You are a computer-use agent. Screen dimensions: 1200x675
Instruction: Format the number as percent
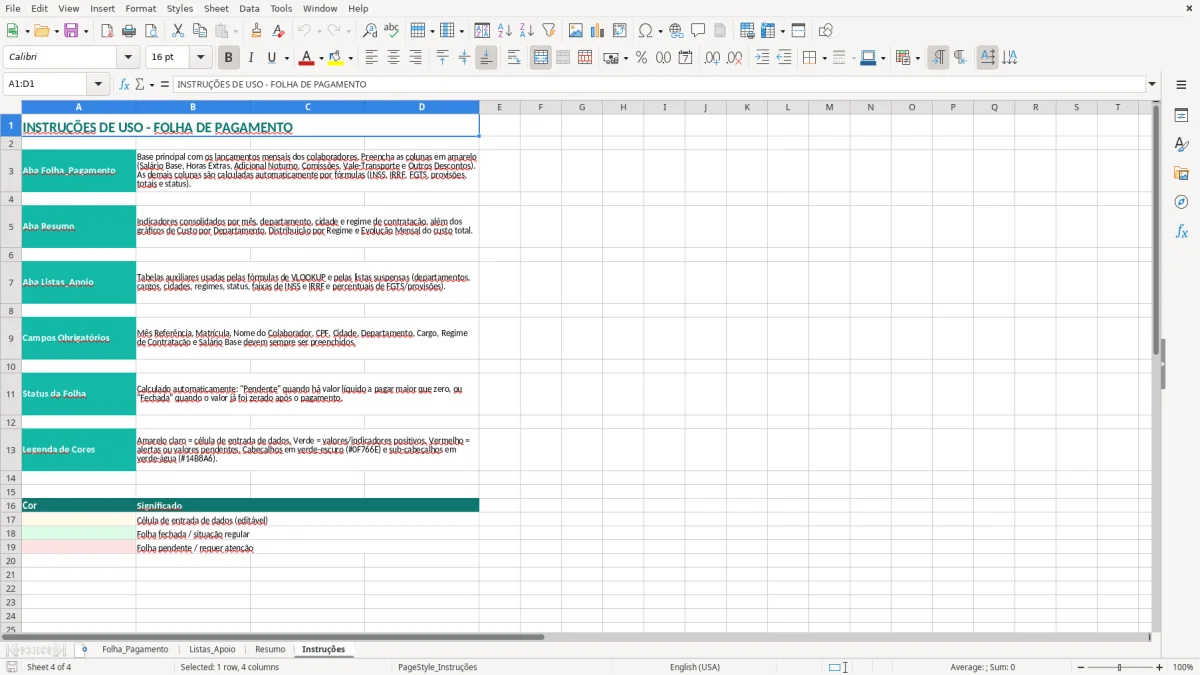point(641,58)
